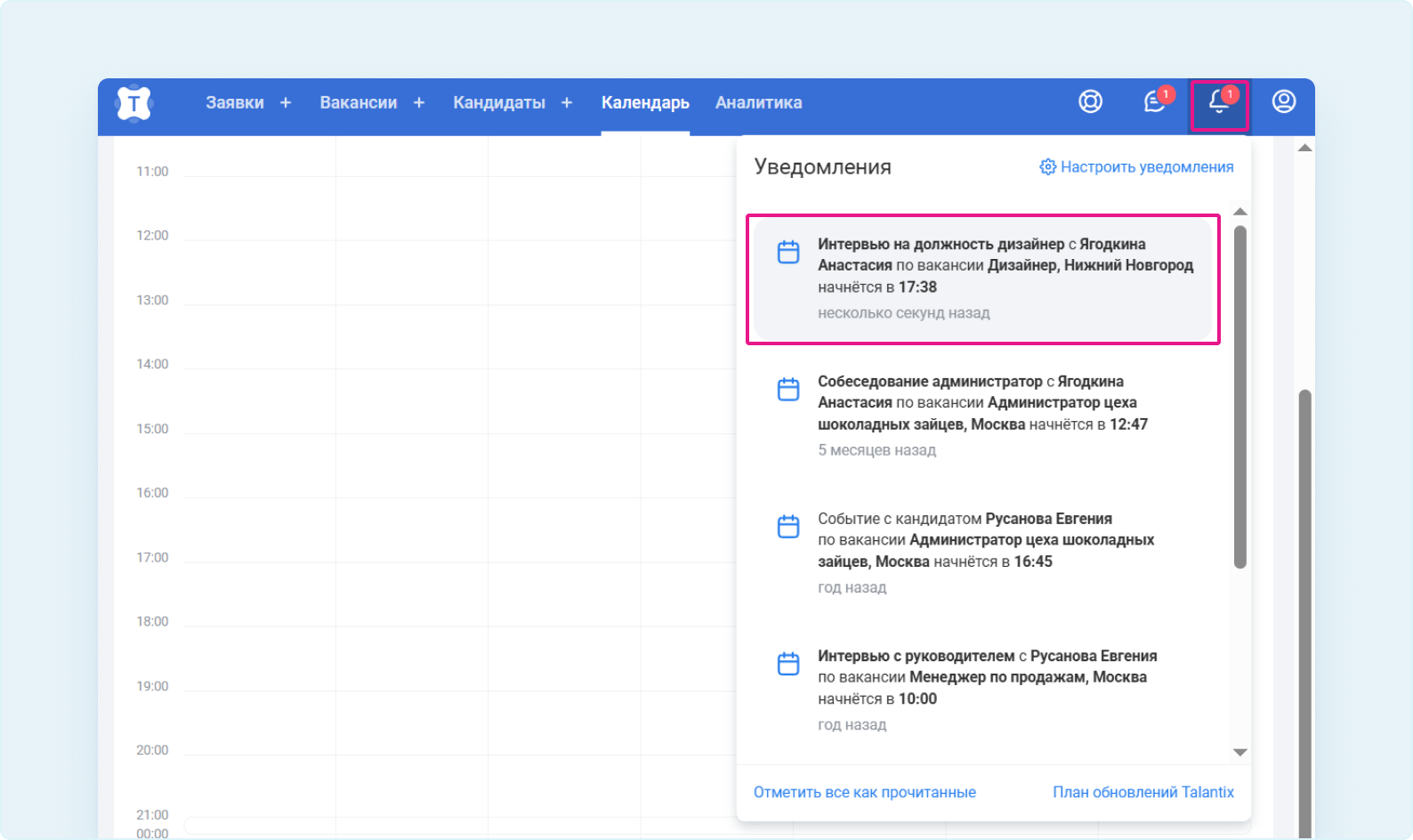This screenshot has height=840, width=1413.
Task: Open the chat messages icon
Action: click(1155, 102)
